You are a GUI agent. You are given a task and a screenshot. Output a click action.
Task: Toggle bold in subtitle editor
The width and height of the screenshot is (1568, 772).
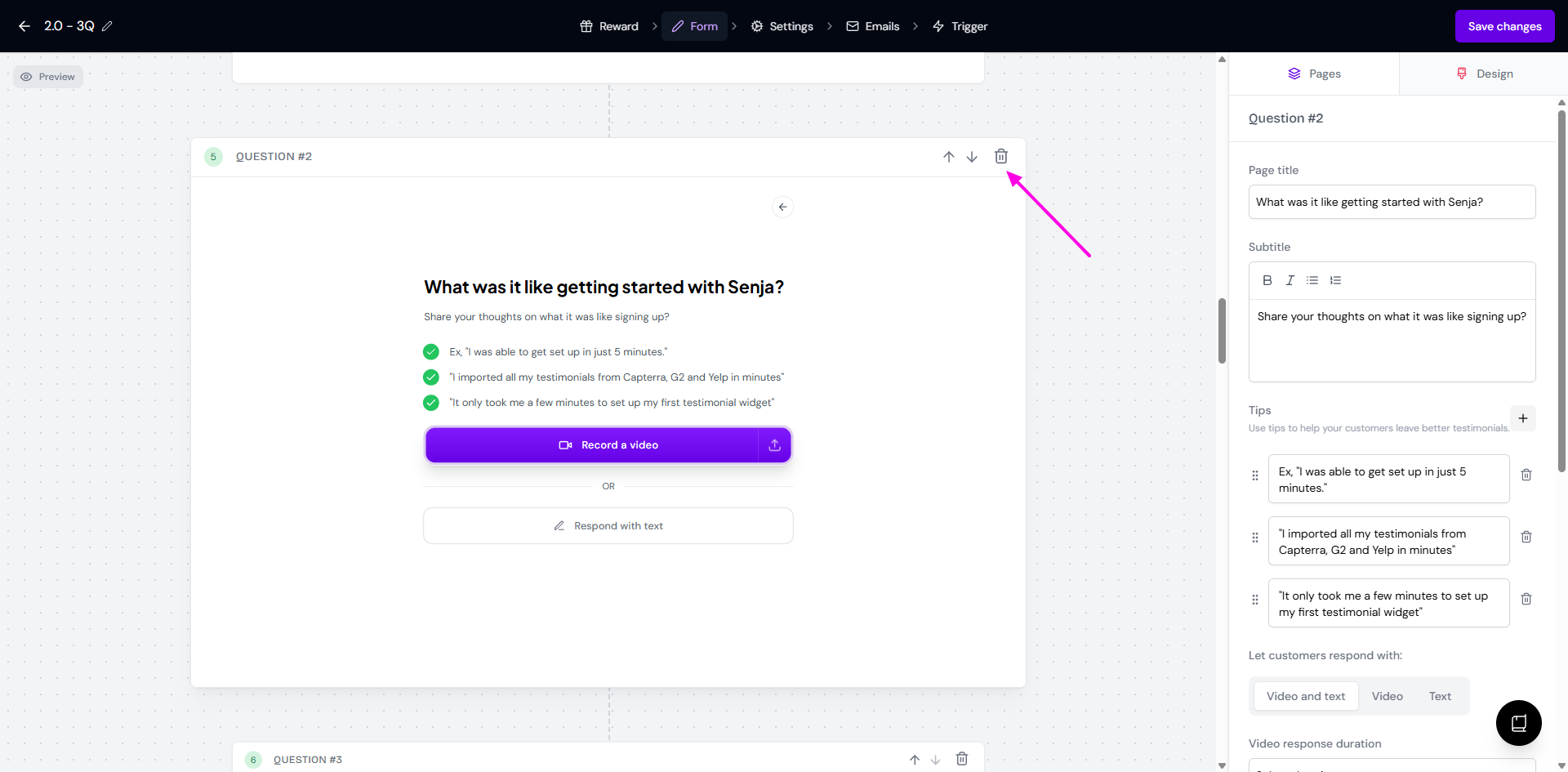pos(1267,280)
